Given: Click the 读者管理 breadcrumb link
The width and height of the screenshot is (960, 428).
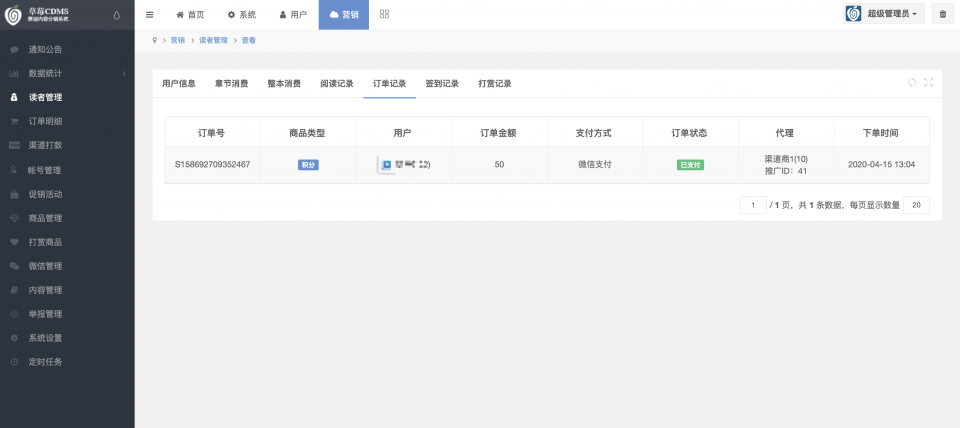Looking at the screenshot, I should (x=213, y=40).
